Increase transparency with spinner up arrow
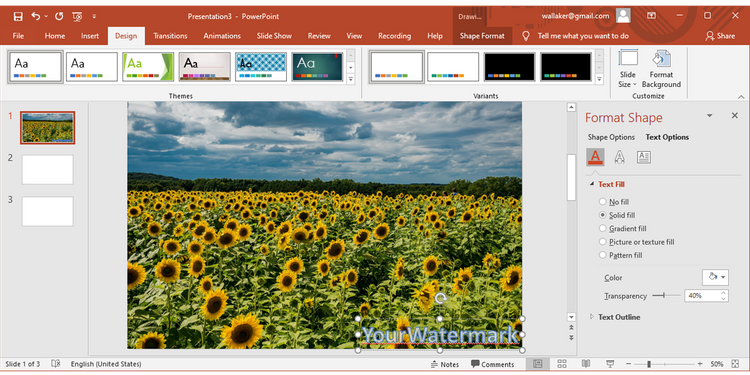The image size is (750, 375). 723,293
